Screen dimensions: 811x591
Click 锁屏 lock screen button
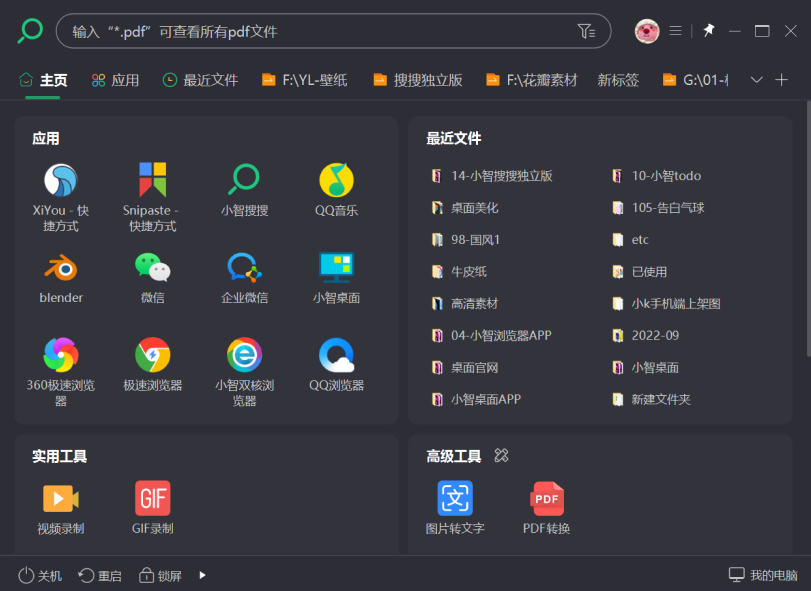pyautogui.click(x=160, y=575)
